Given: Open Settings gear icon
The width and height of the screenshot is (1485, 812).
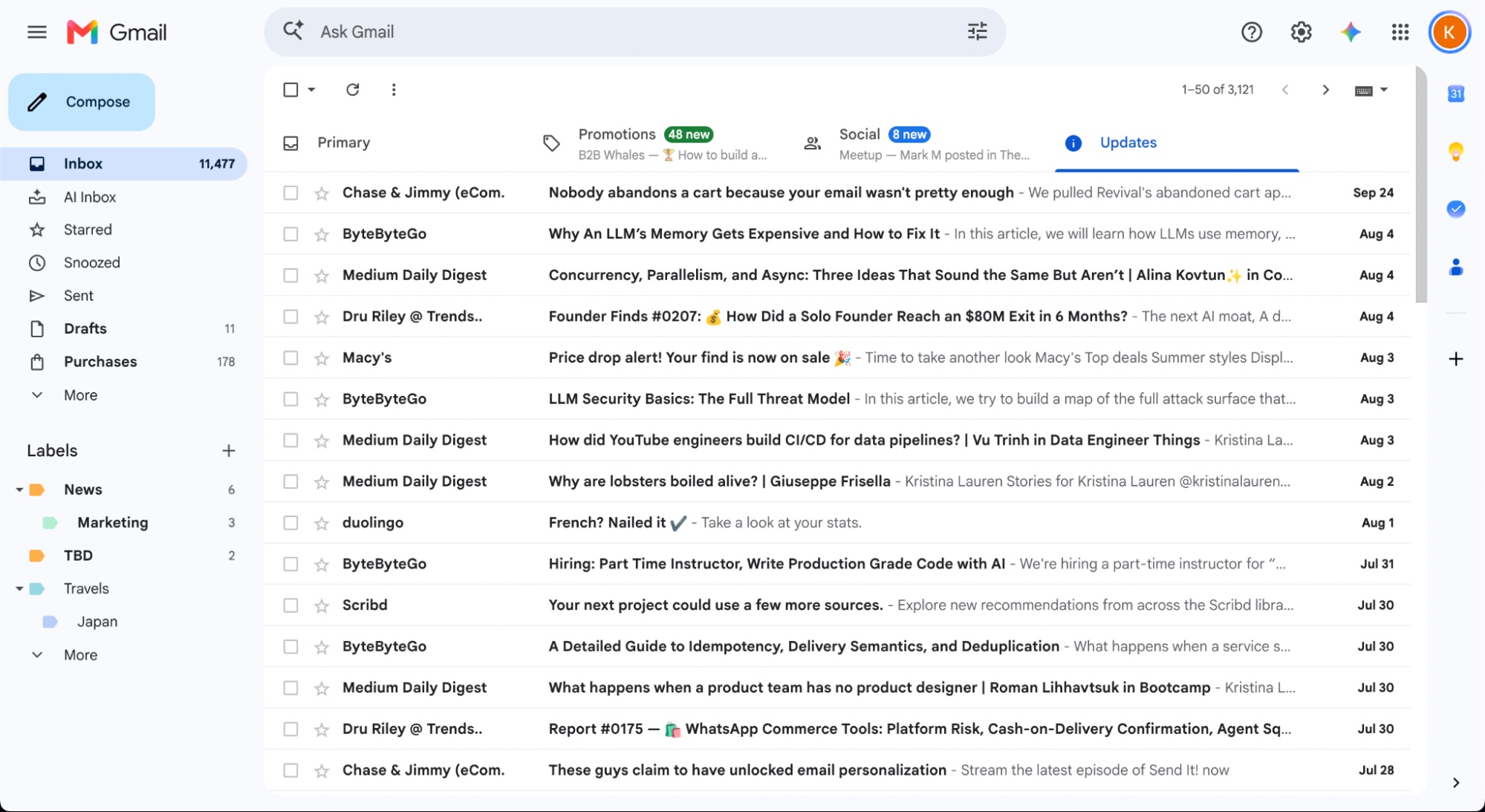Looking at the screenshot, I should pos(1301,32).
